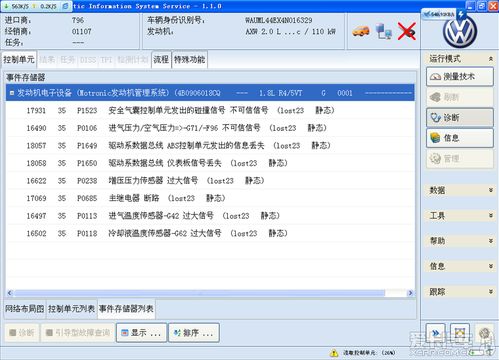Click the 经销商 value 01107
499x360 pixels.
click(x=81, y=32)
